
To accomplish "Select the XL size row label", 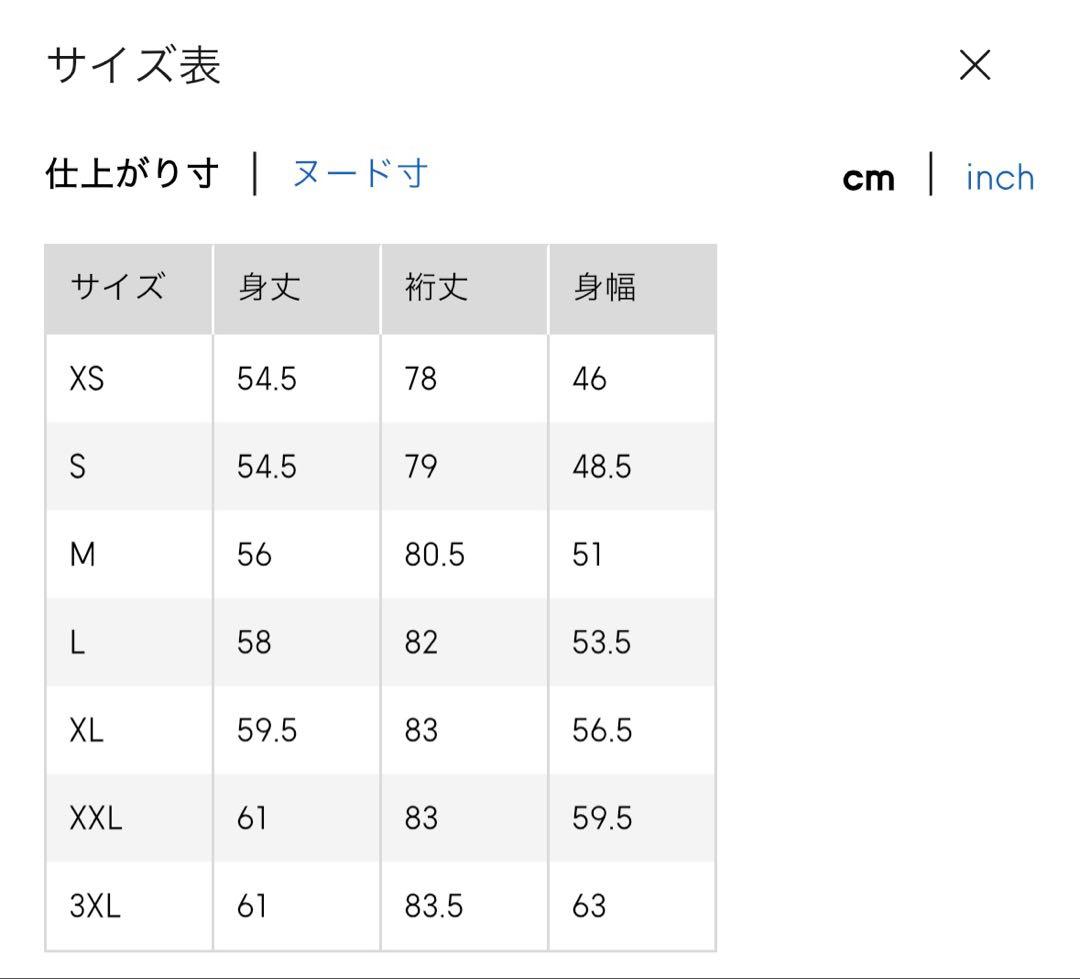I will (87, 730).
